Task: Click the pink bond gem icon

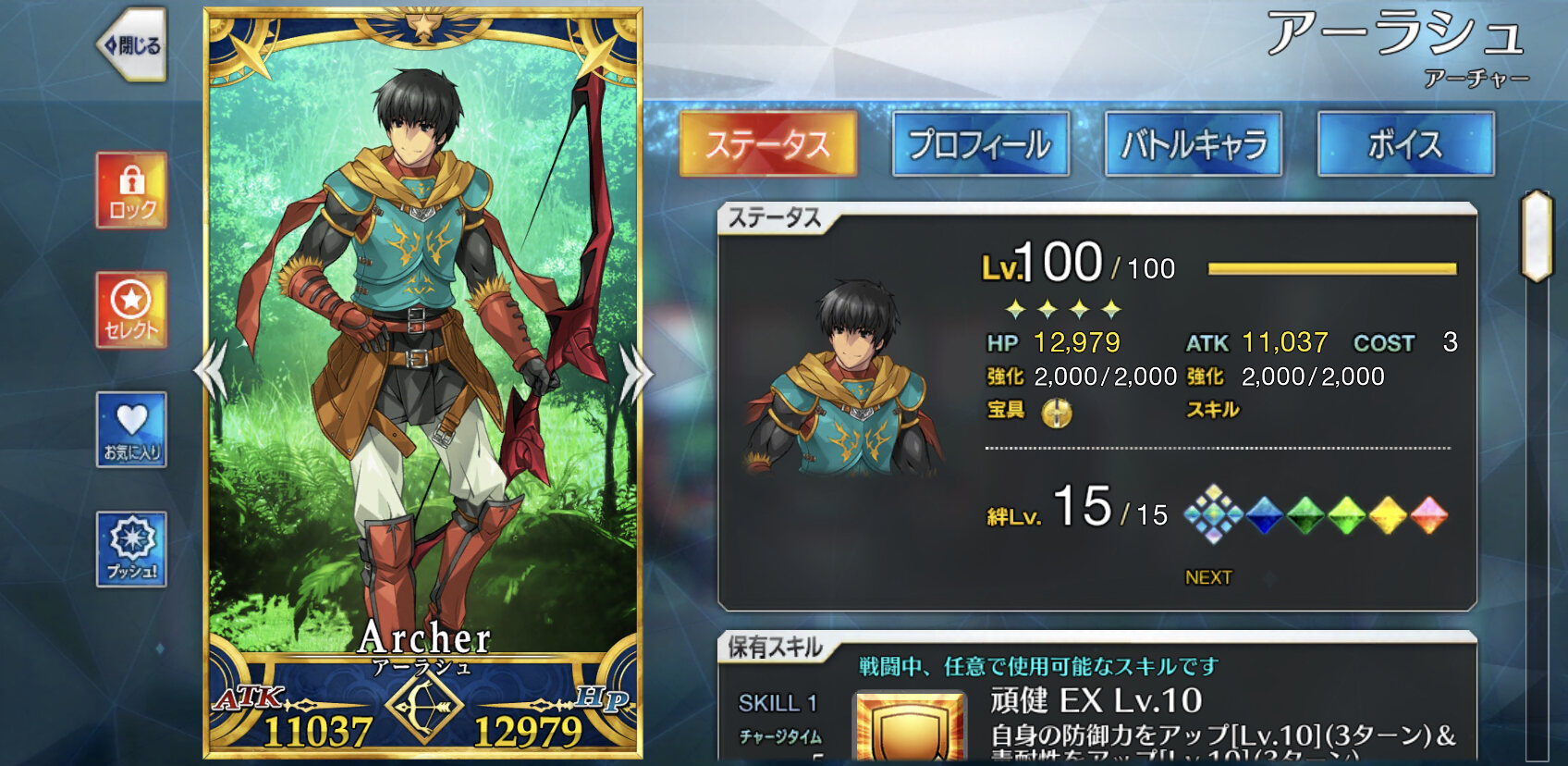Action: (1428, 515)
